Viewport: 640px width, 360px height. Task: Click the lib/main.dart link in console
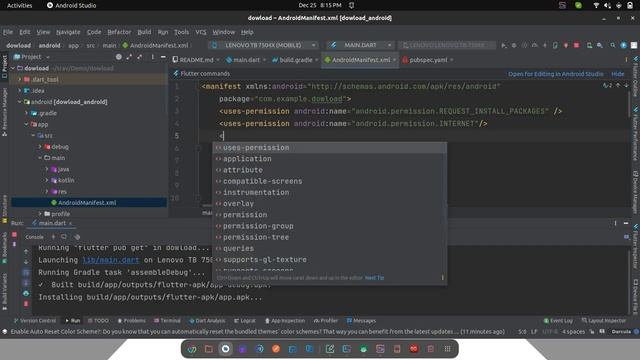point(111,260)
